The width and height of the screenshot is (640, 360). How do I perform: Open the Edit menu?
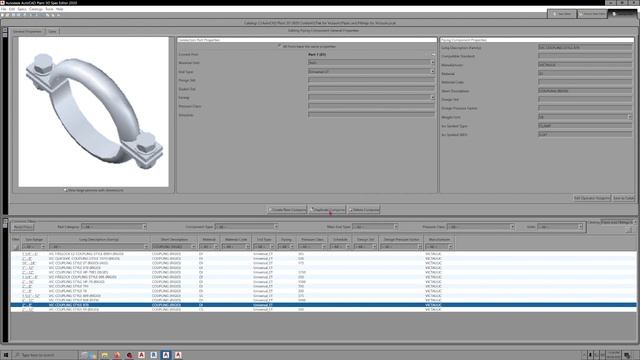12,9
